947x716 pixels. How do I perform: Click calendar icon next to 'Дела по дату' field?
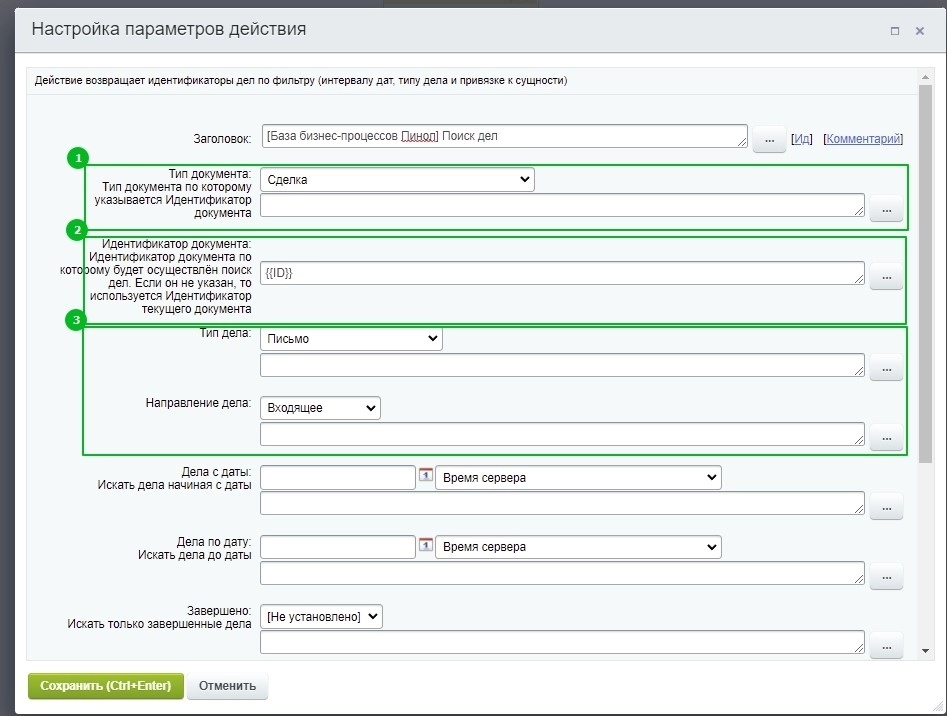(x=426, y=546)
